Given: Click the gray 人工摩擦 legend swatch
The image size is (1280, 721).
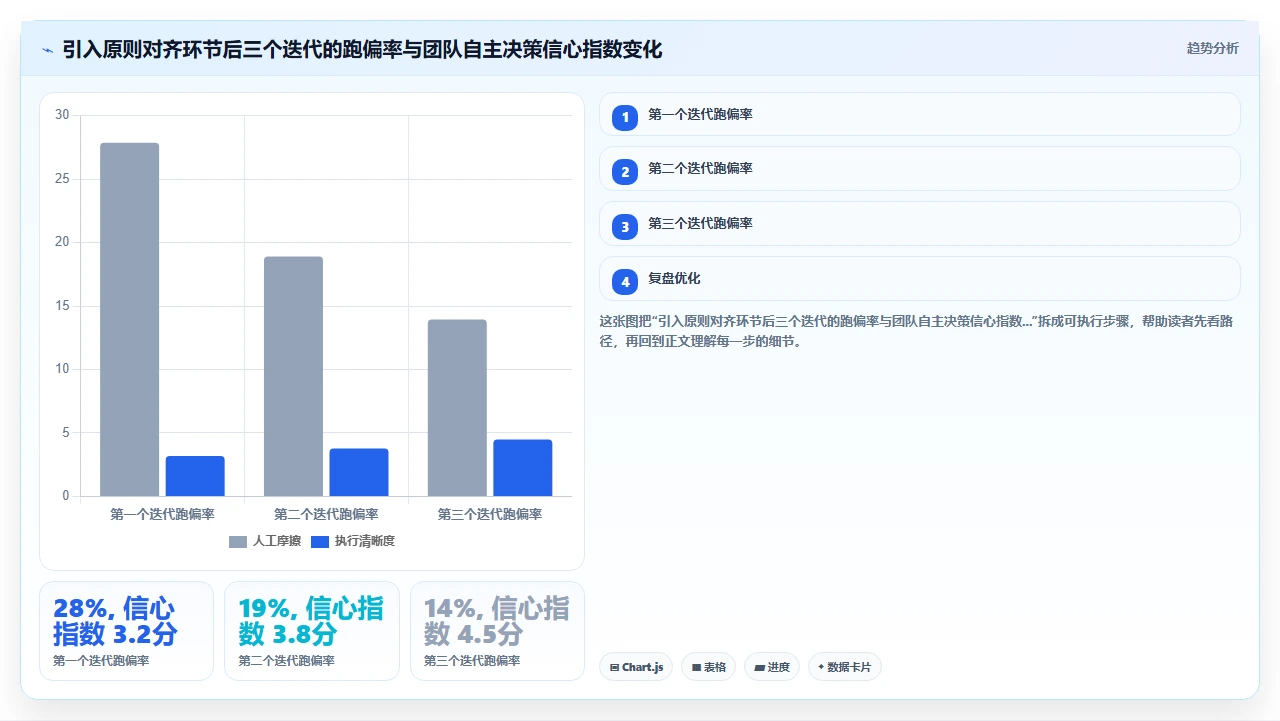Looking at the screenshot, I should click(238, 541).
